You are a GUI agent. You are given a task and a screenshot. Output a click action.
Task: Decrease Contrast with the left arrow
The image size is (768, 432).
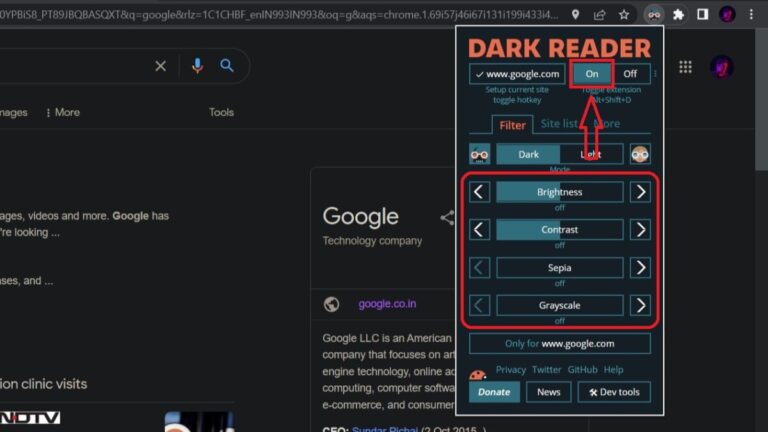480,230
